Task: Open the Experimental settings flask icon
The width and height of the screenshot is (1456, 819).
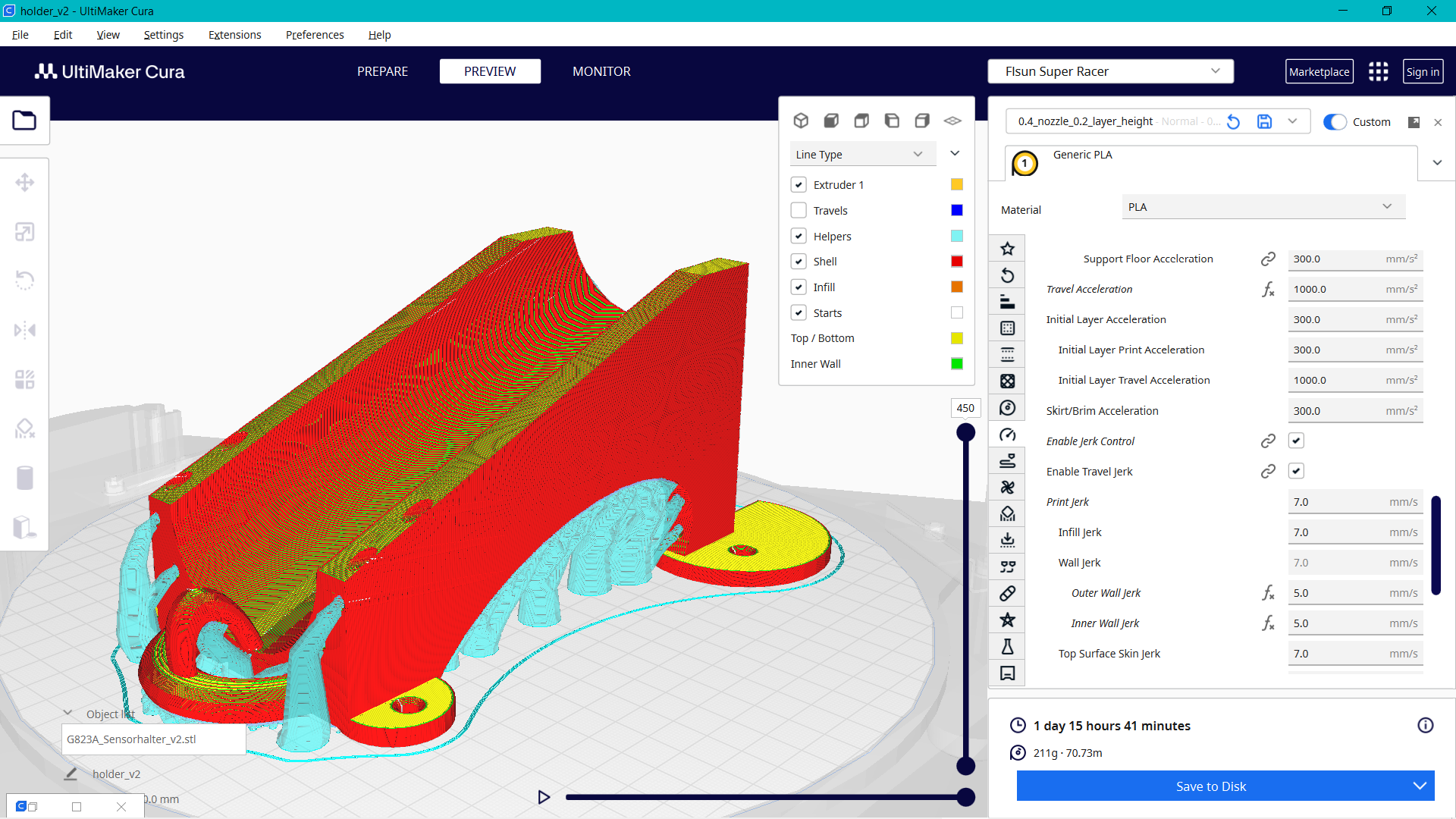Action: [1007, 646]
